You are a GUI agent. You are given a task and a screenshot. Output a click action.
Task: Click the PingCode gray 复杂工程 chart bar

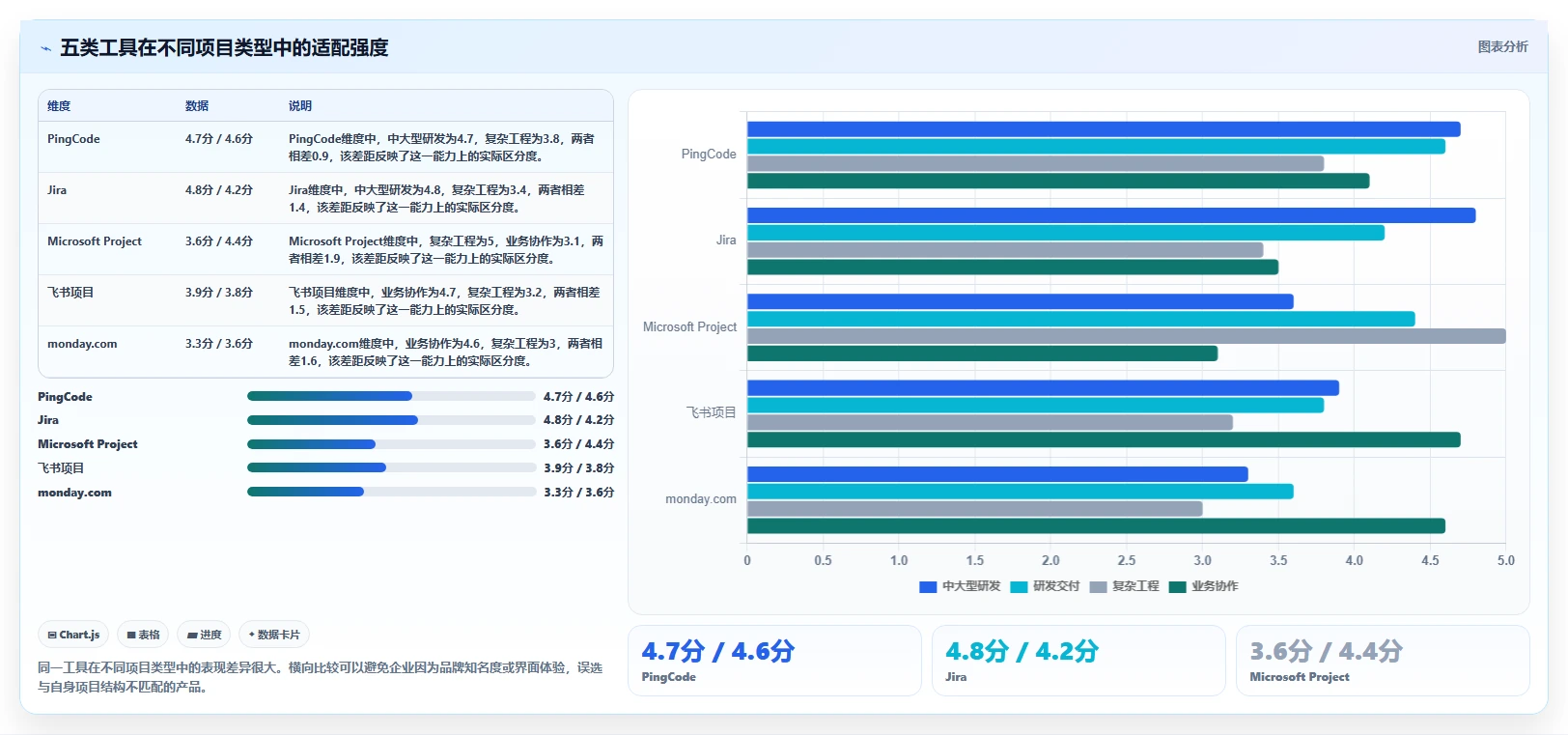pos(1035,164)
